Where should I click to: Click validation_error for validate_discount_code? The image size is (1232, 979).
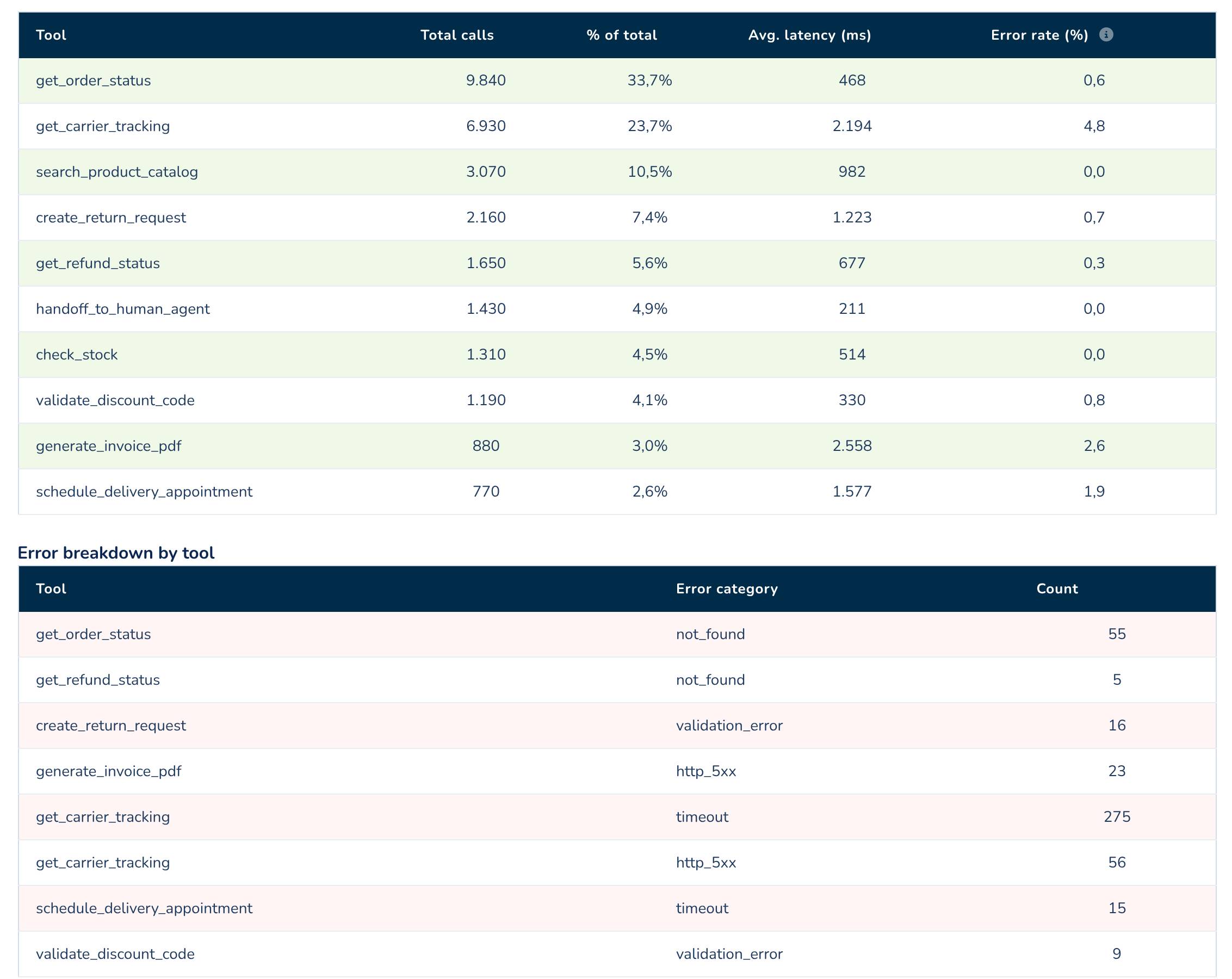(729, 955)
